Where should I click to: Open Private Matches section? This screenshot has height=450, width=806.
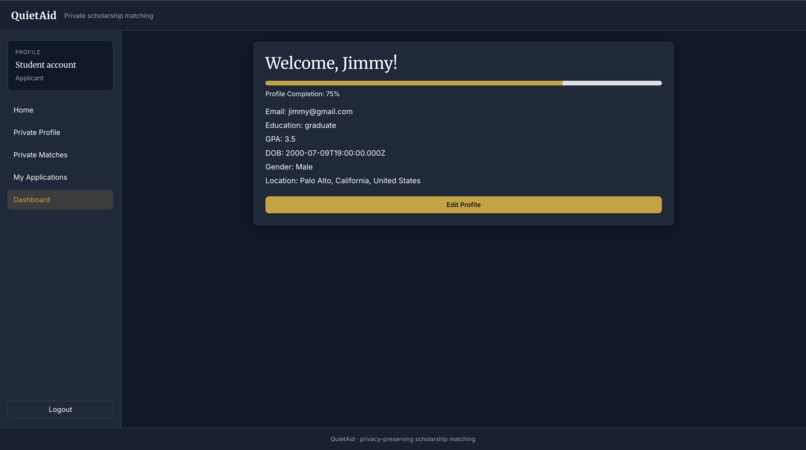pyautogui.click(x=60, y=155)
